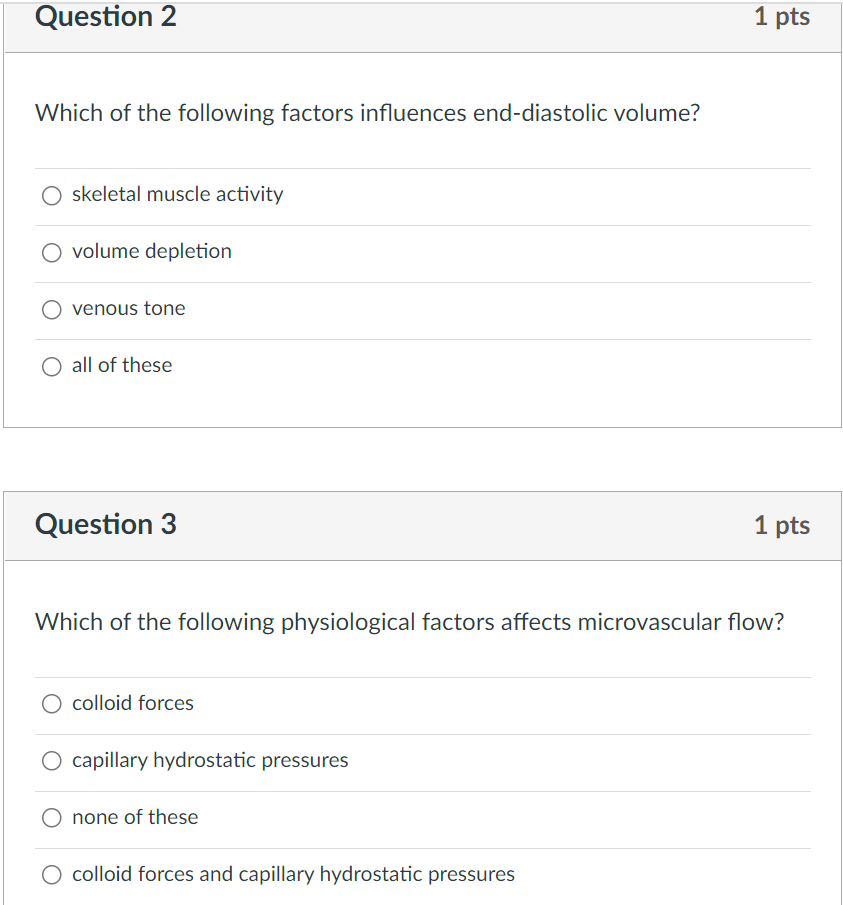
Task: Click the "skeletal muscle activity" answer text
Action: (x=177, y=194)
